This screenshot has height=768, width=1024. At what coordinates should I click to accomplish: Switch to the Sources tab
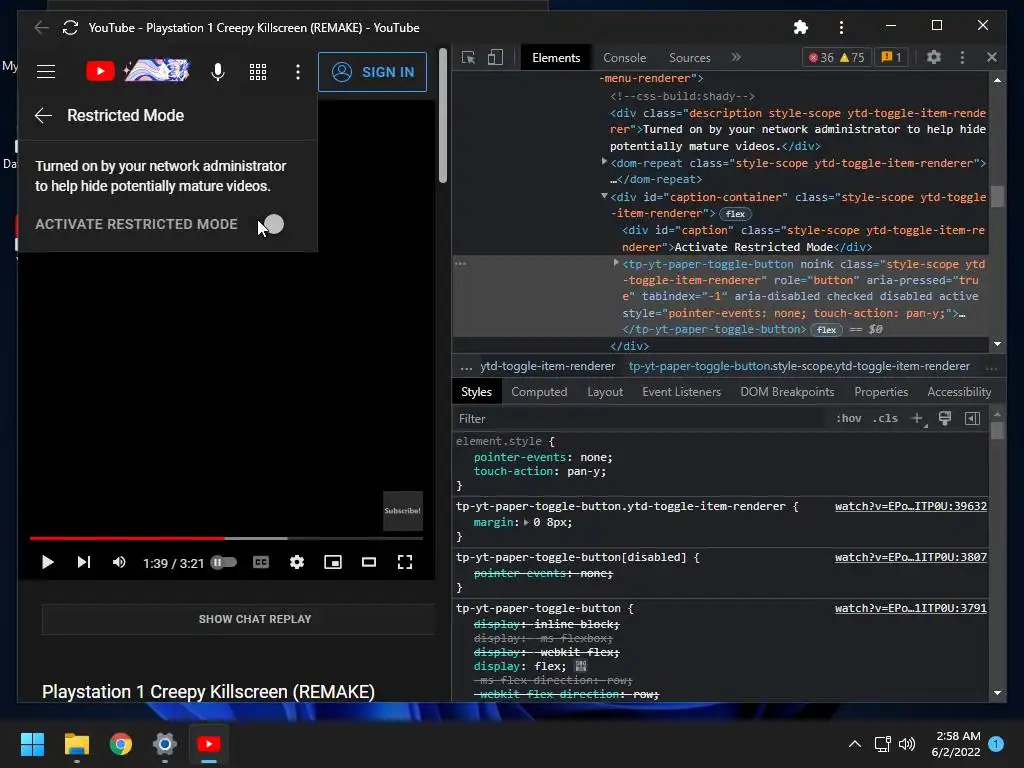click(x=690, y=57)
